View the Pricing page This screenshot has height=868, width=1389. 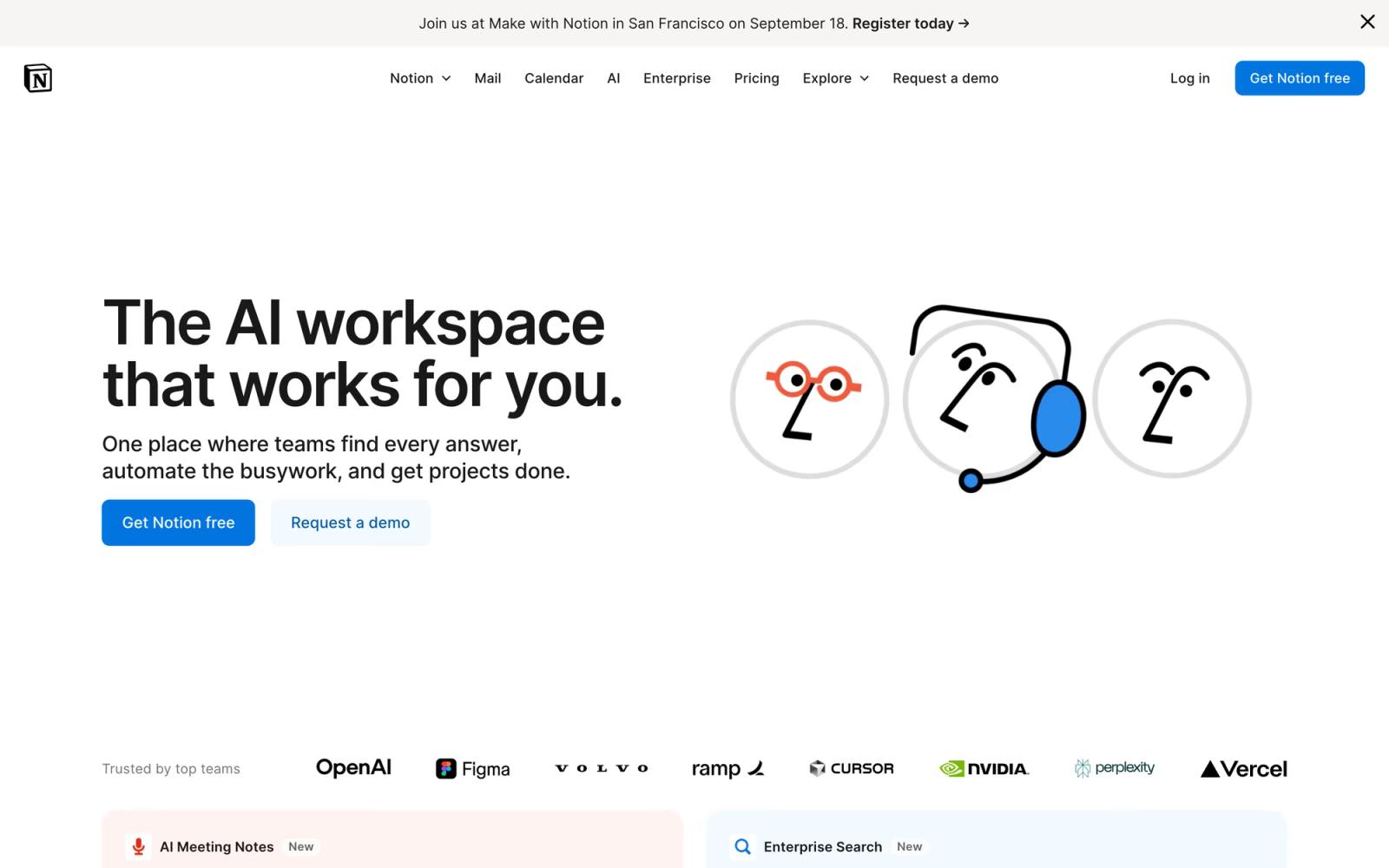pyautogui.click(x=756, y=78)
